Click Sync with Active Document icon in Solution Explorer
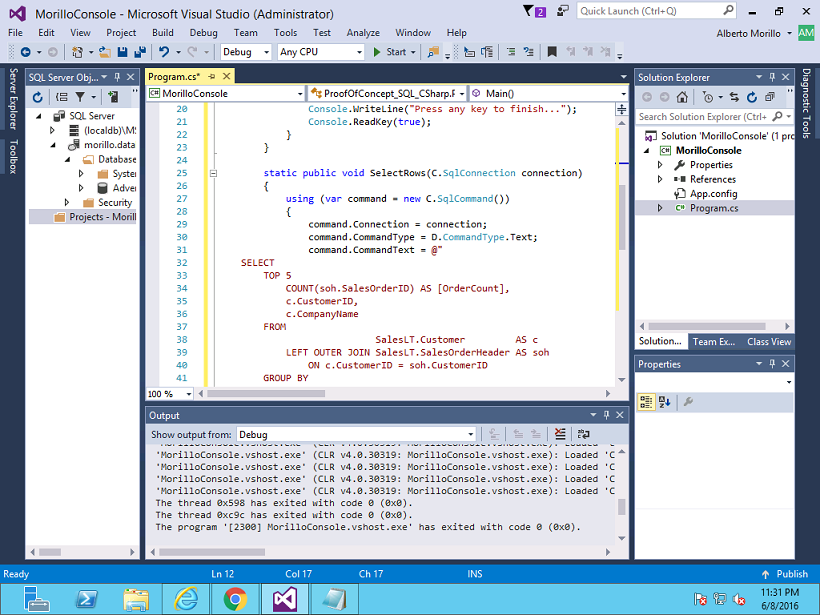The width and height of the screenshot is (820, 615). coord(734,97)
